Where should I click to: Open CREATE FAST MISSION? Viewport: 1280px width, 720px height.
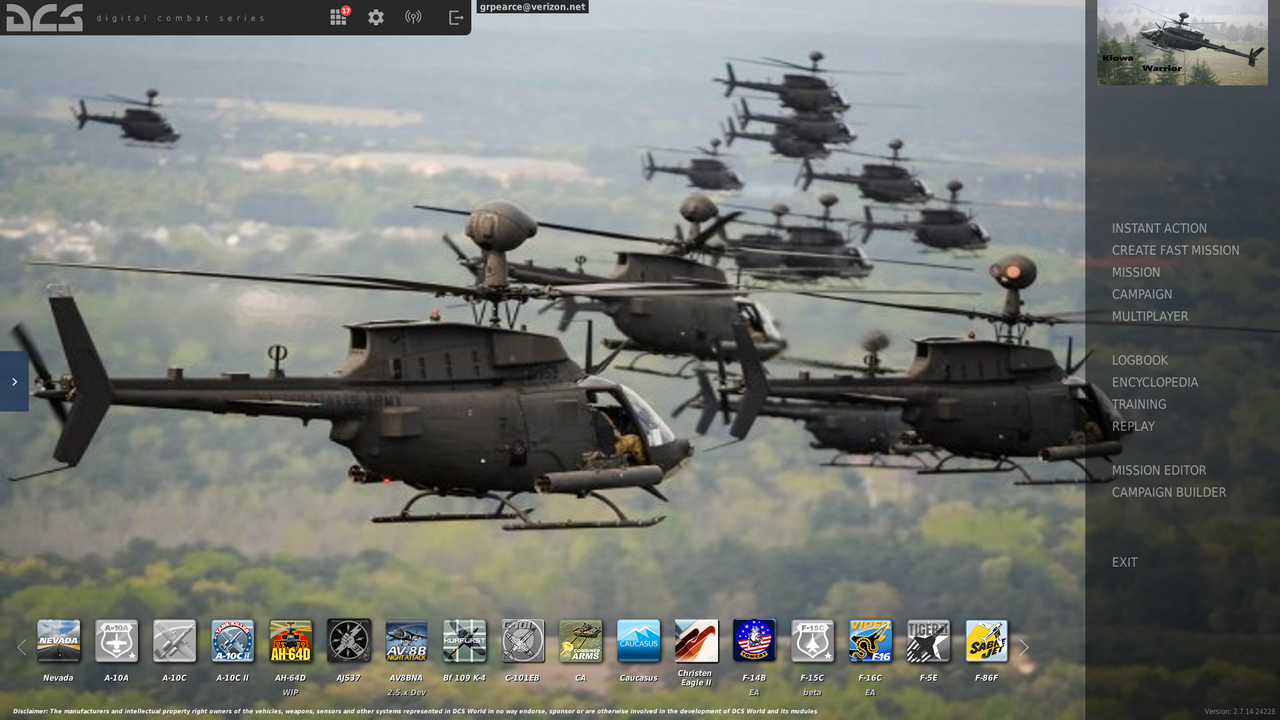click(1175, 250)
